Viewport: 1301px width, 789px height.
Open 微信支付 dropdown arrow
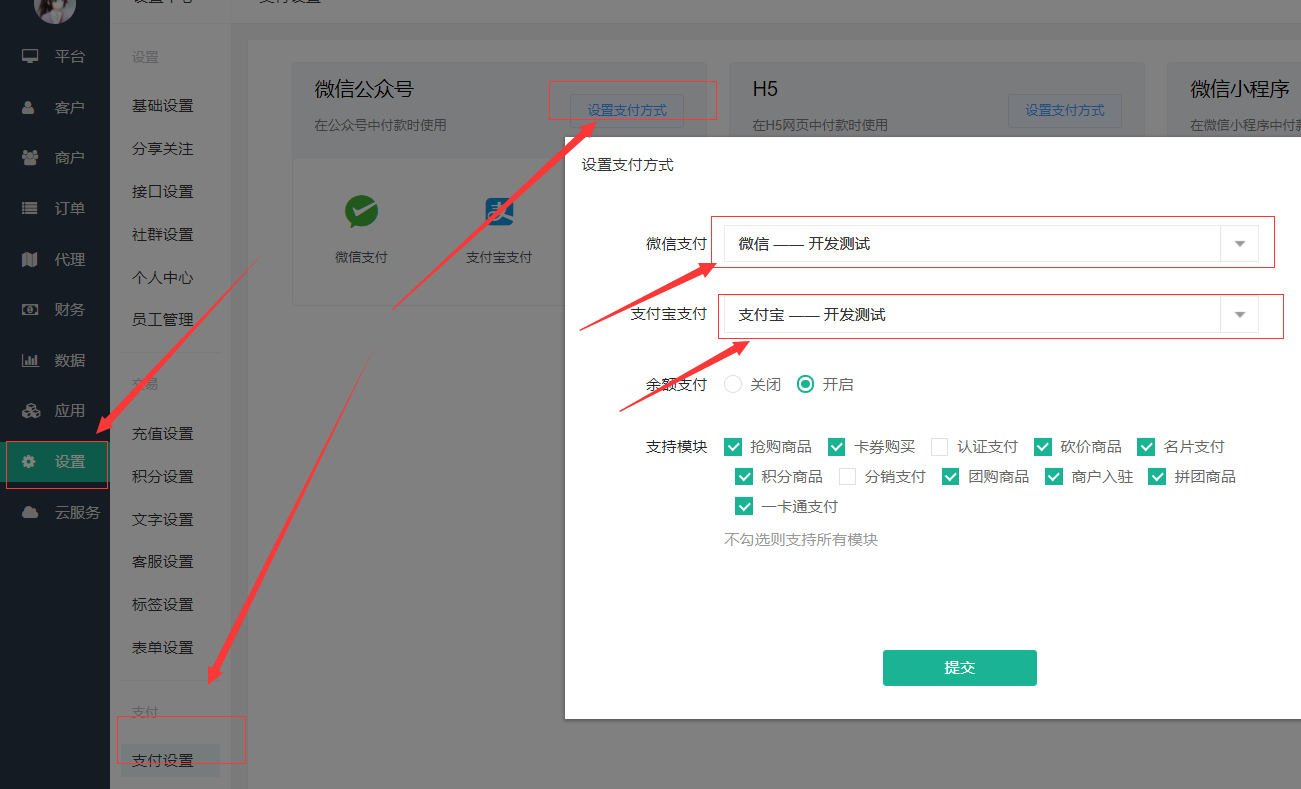click(x=1240, y=243)
